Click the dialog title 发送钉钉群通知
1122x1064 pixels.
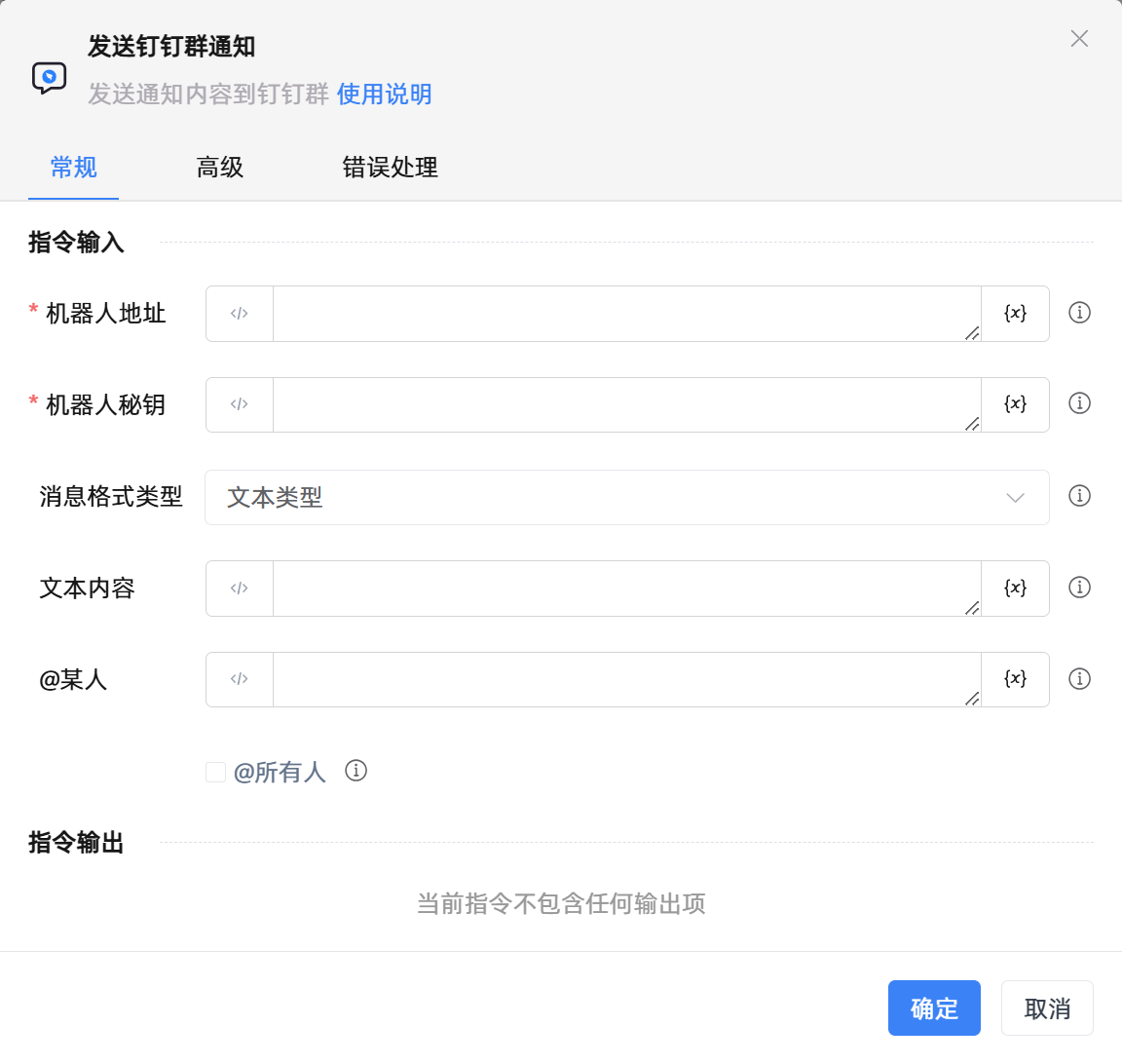[x=171, y=47]
